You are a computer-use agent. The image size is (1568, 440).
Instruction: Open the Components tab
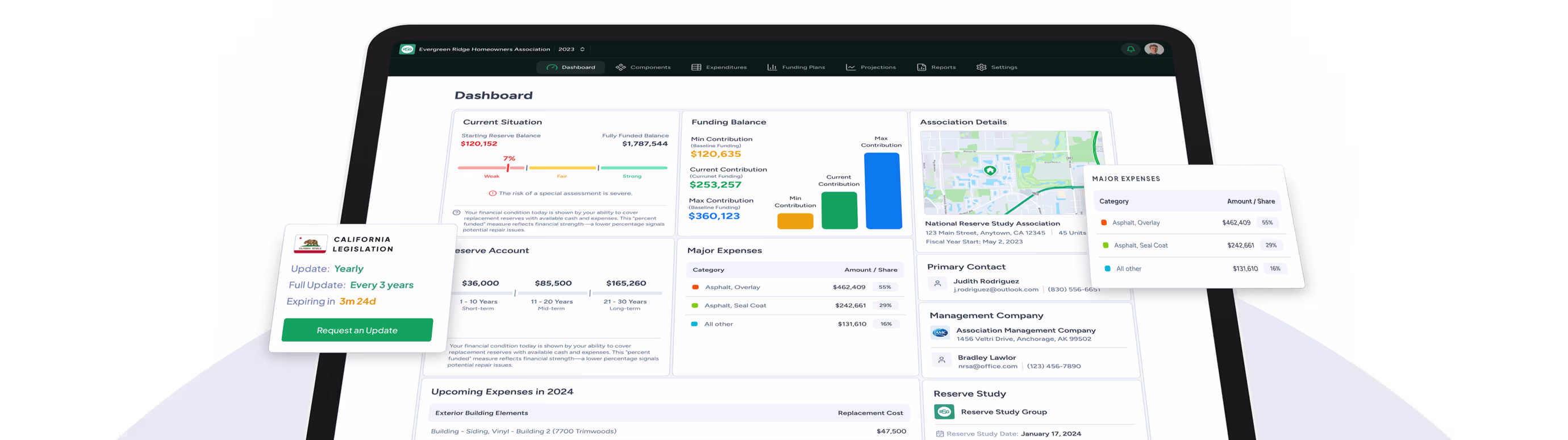(643, 67)
